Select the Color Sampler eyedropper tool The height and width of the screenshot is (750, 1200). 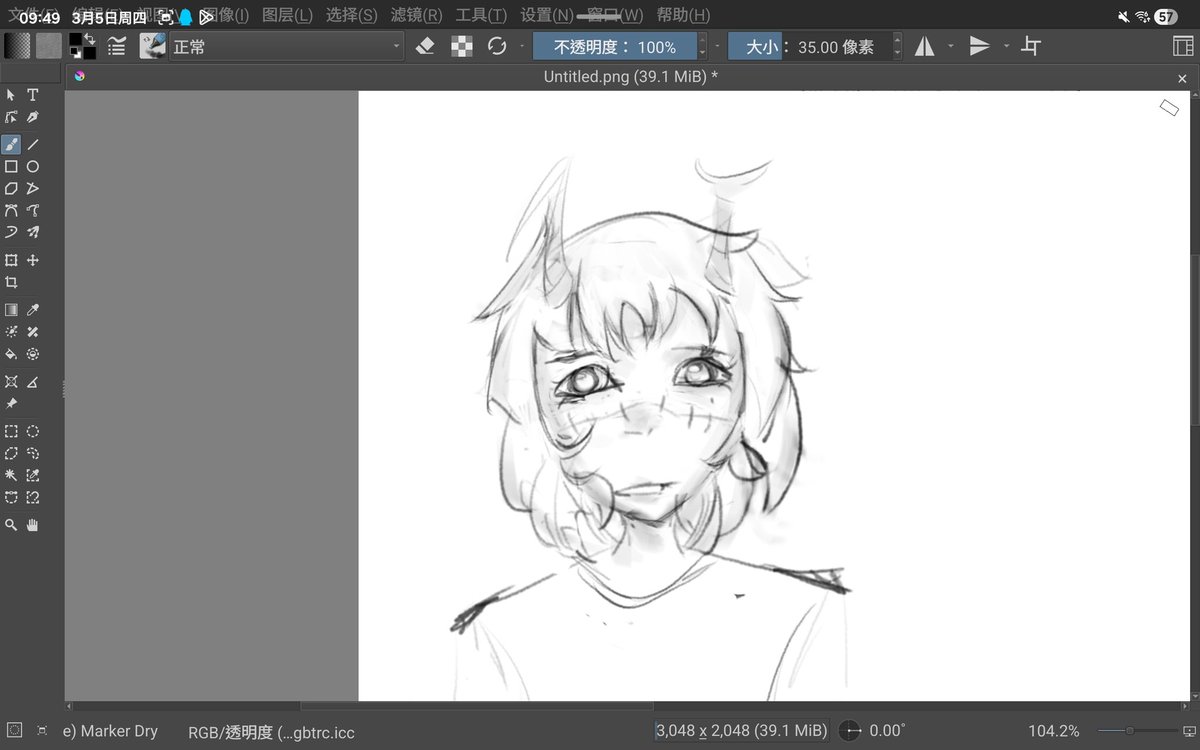tap(33, 310)
